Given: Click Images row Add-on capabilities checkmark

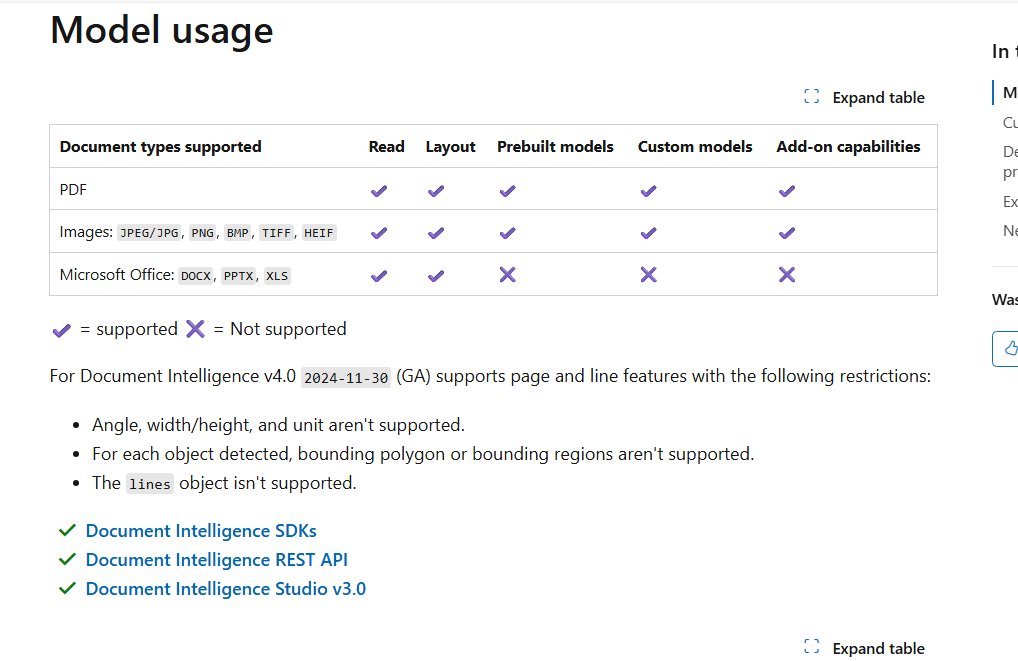Looking at the screenshot, I should point(787,233).
